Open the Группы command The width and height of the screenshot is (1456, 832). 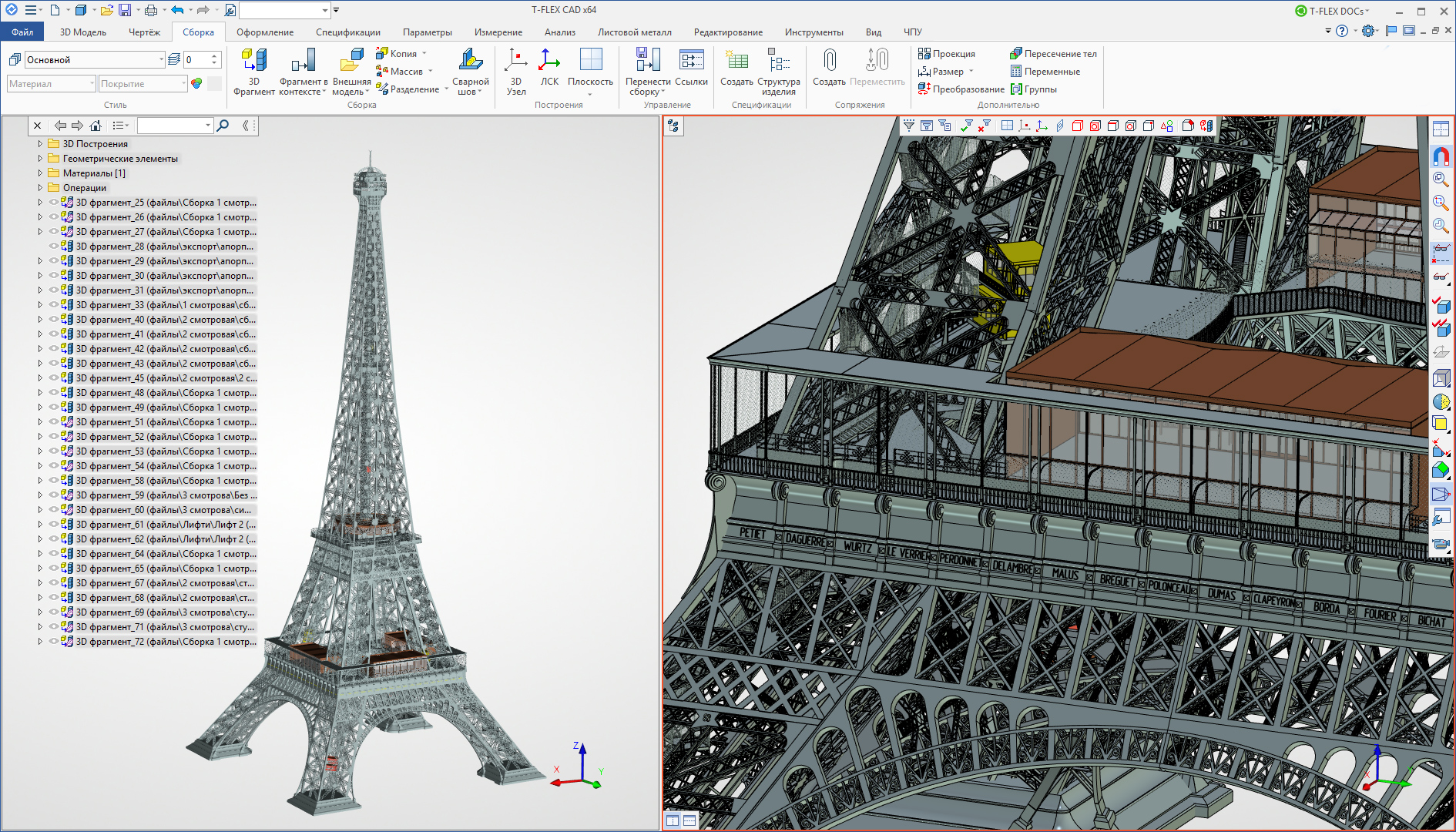click(1033, 89)
